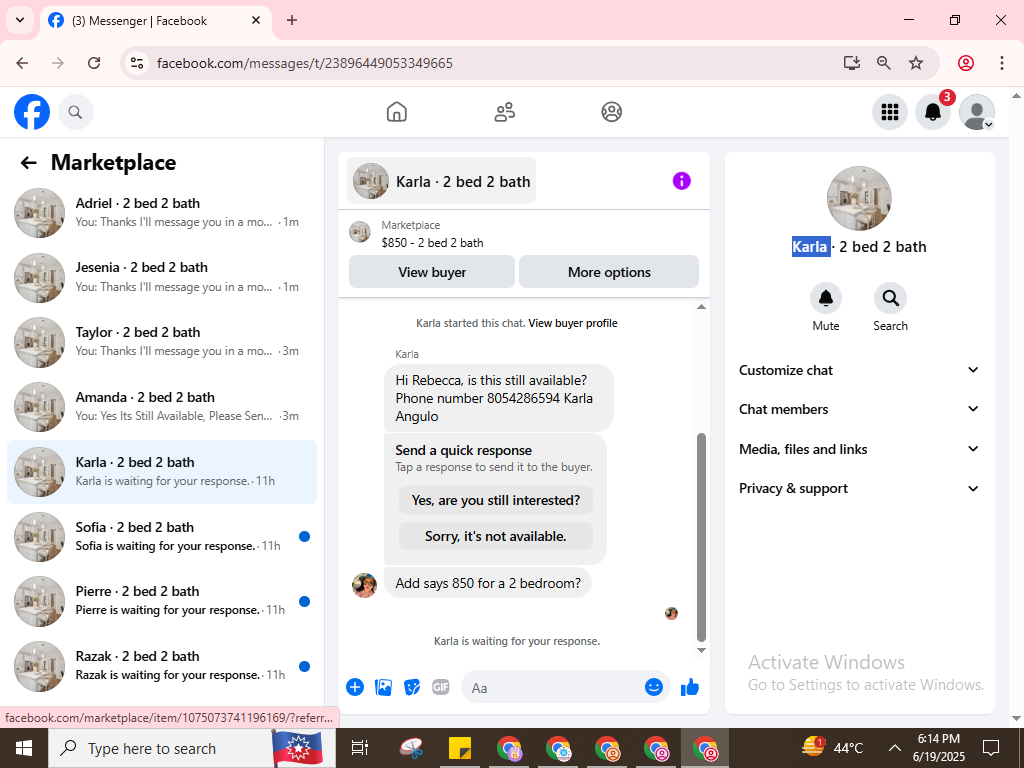Viewport: 1024px width, 768px height.
Task: Open the Facebook search magnifier
Action: (x=76, y=112)
